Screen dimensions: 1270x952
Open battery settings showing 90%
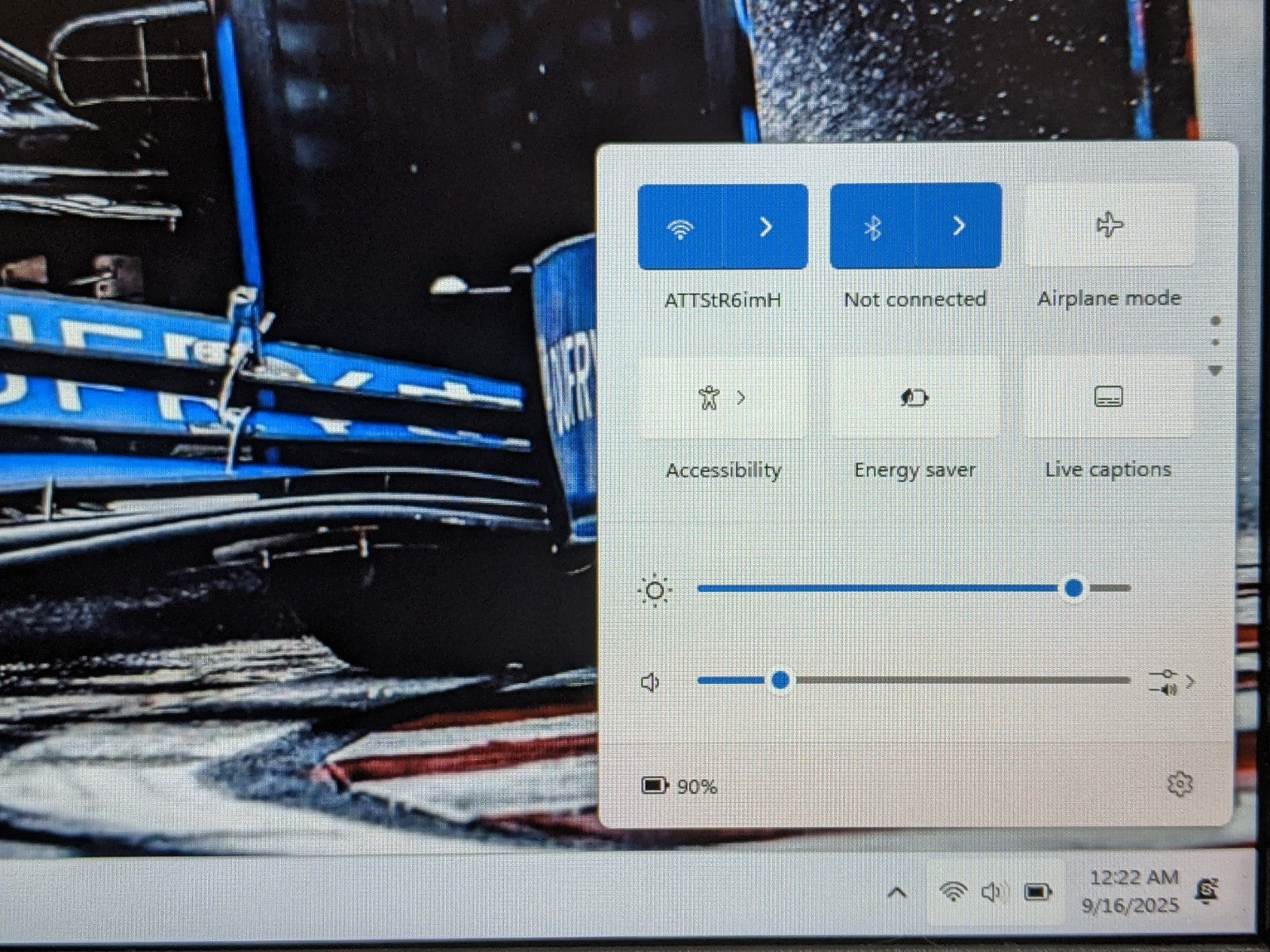[x=679, y=786]
